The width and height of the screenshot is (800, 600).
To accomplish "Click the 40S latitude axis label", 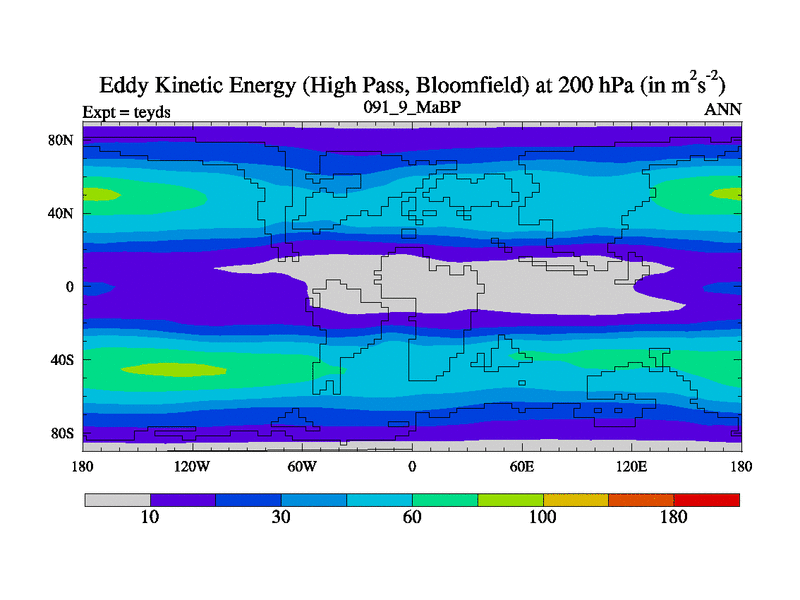I will (62, 359).
